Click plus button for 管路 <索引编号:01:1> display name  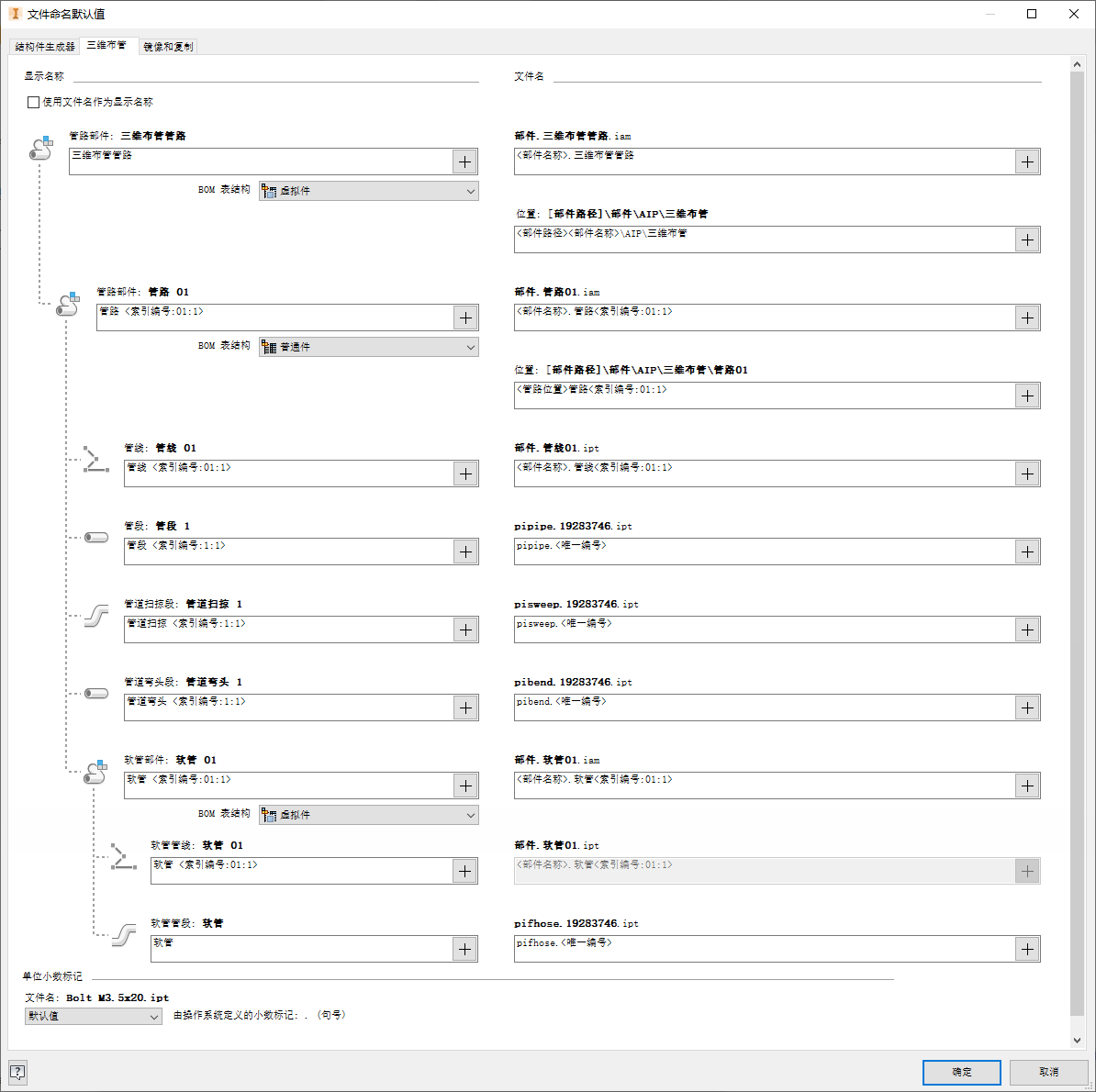tap(464, 318)
